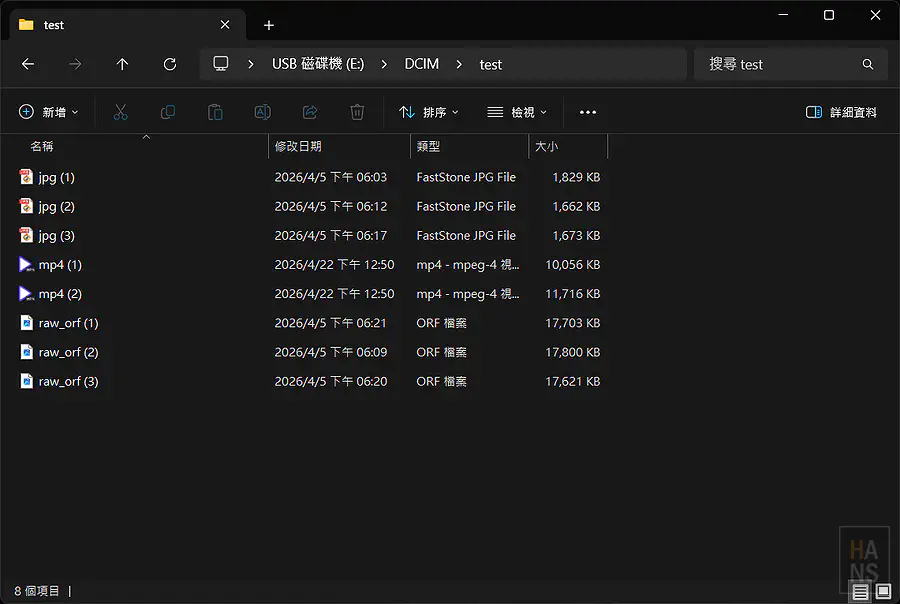Open the See more ellipsis menu
900x604 pixels.
587,112
